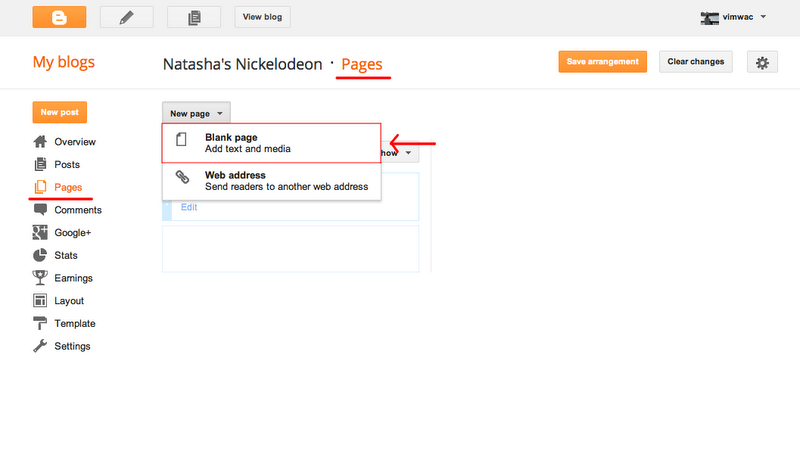Click the Earnings trophy icon
Screen dimensions: 800x451
click(40, 278)
